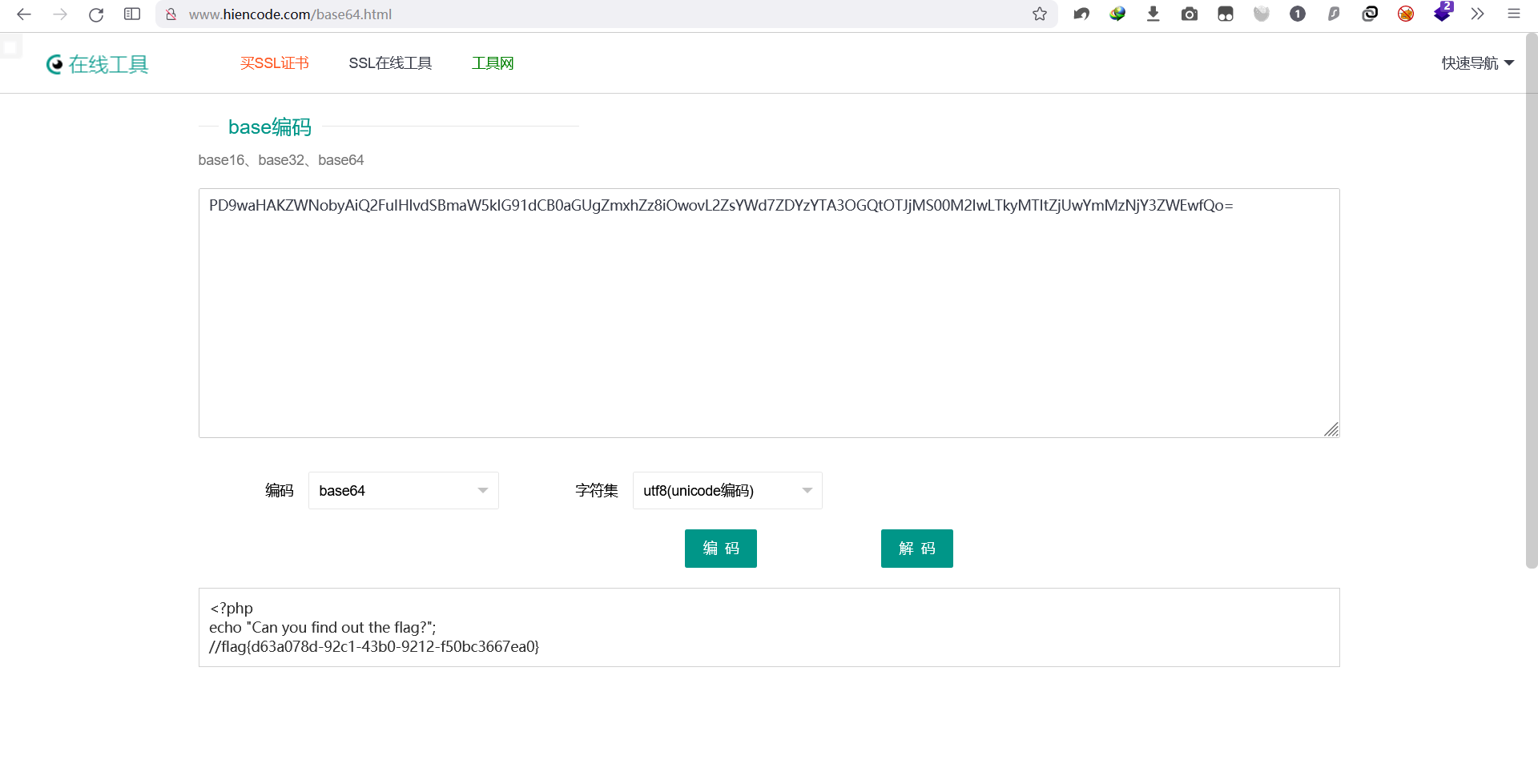Click the downloads arrow icon in toolbar
Image resolution: width=1538 pixels, height=784 pixels.
[1153, 14]
